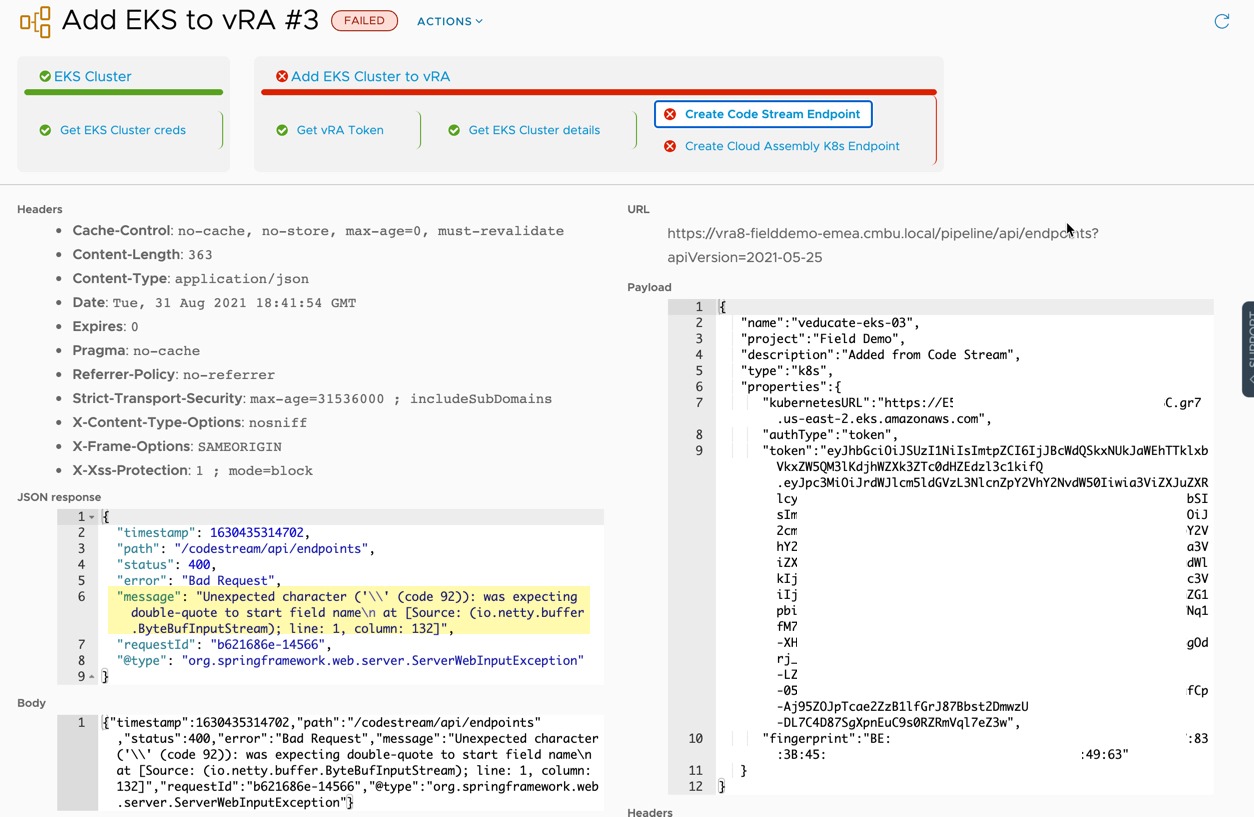Click the fingerprint line in payload
The height and width of the screenshot is (817, 1254).
[985, 747]
